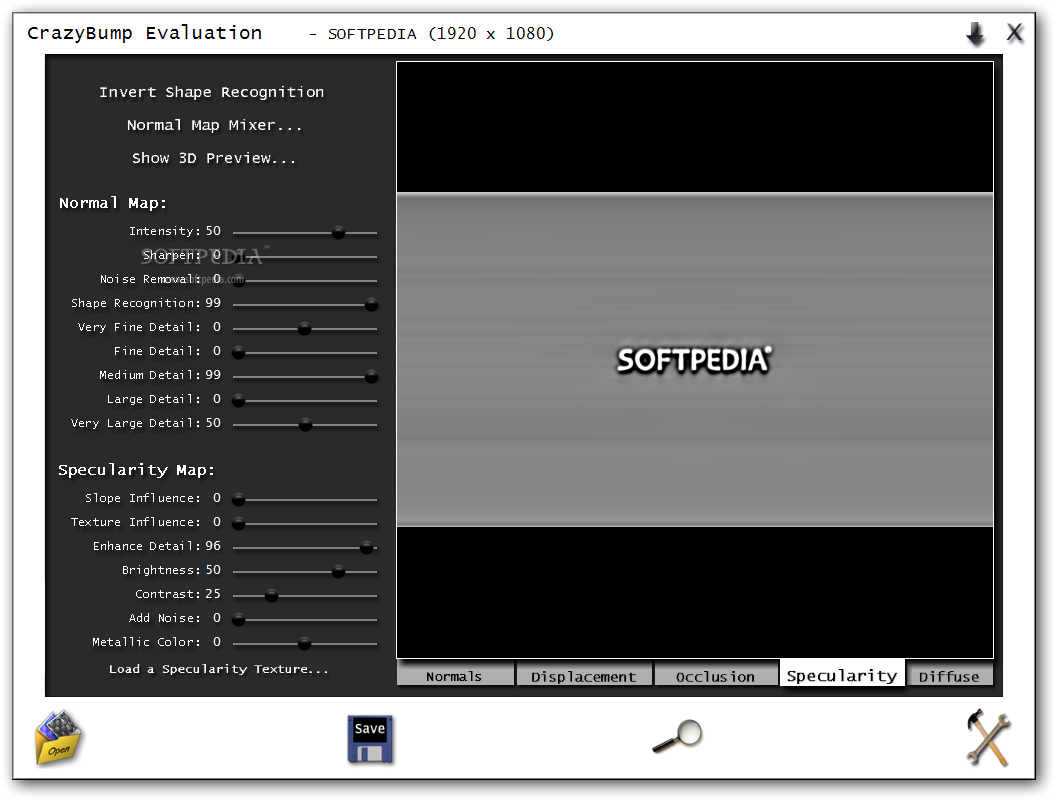Click the Very Large Detail slider handle
The image size is (1056, 800).
click(305, 425)
